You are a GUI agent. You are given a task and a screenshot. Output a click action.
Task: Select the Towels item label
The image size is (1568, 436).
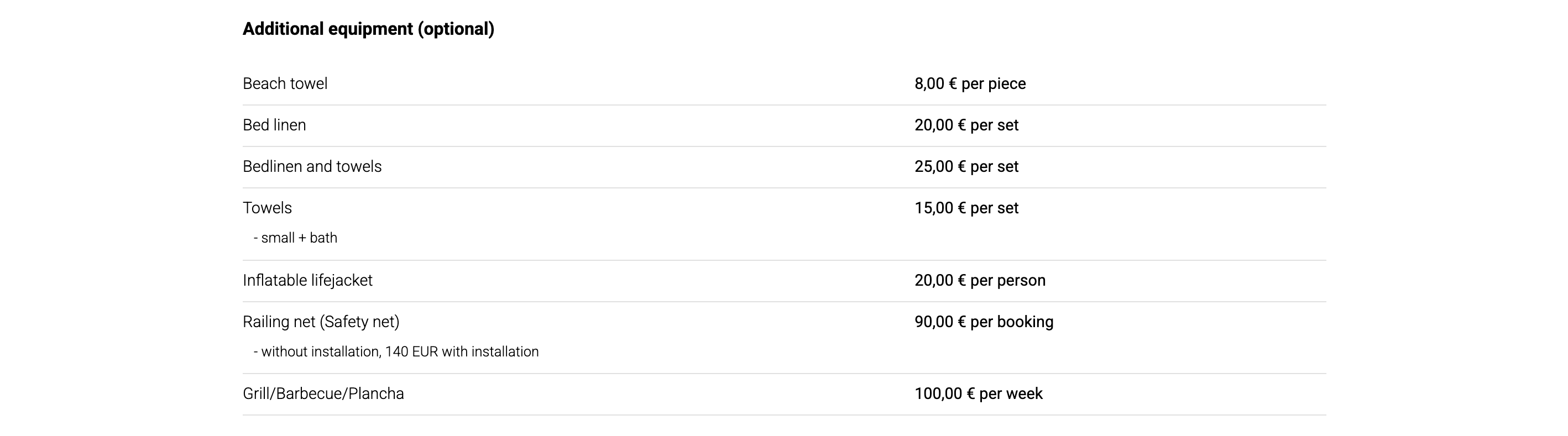(x=267, y=208)
